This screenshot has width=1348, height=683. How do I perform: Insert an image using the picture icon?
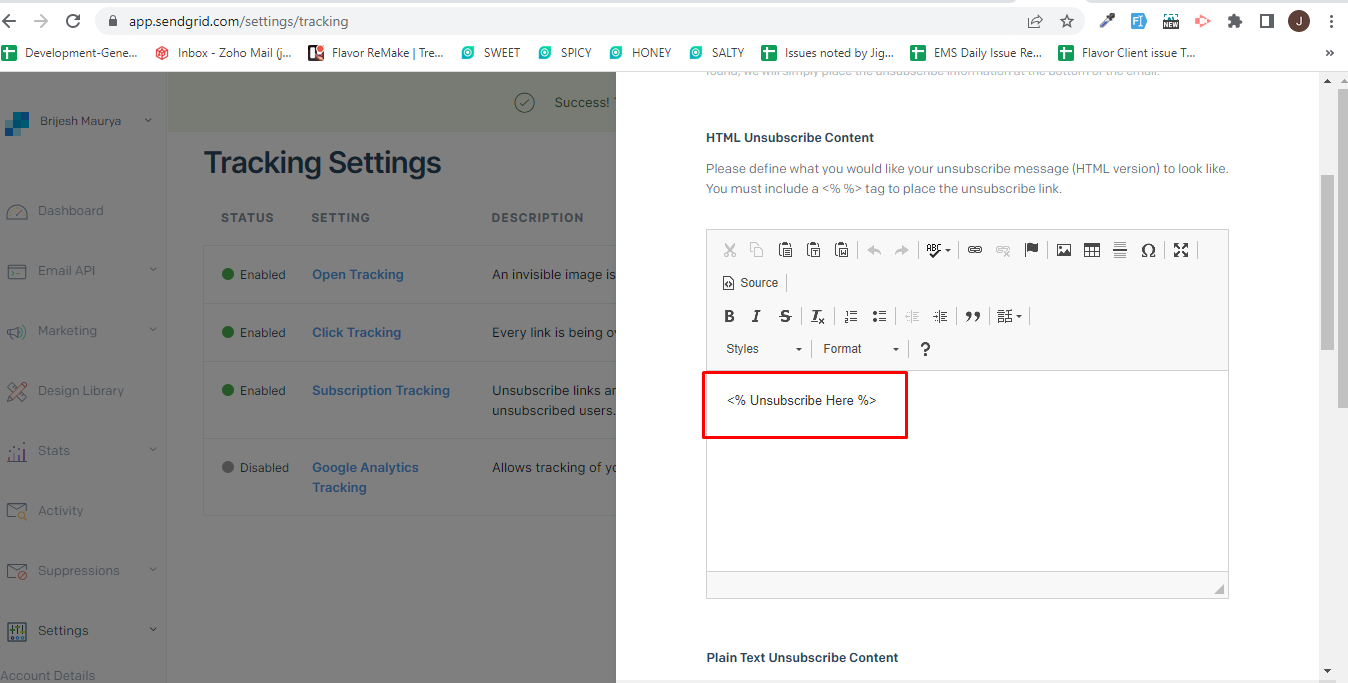pos(1064,250)
